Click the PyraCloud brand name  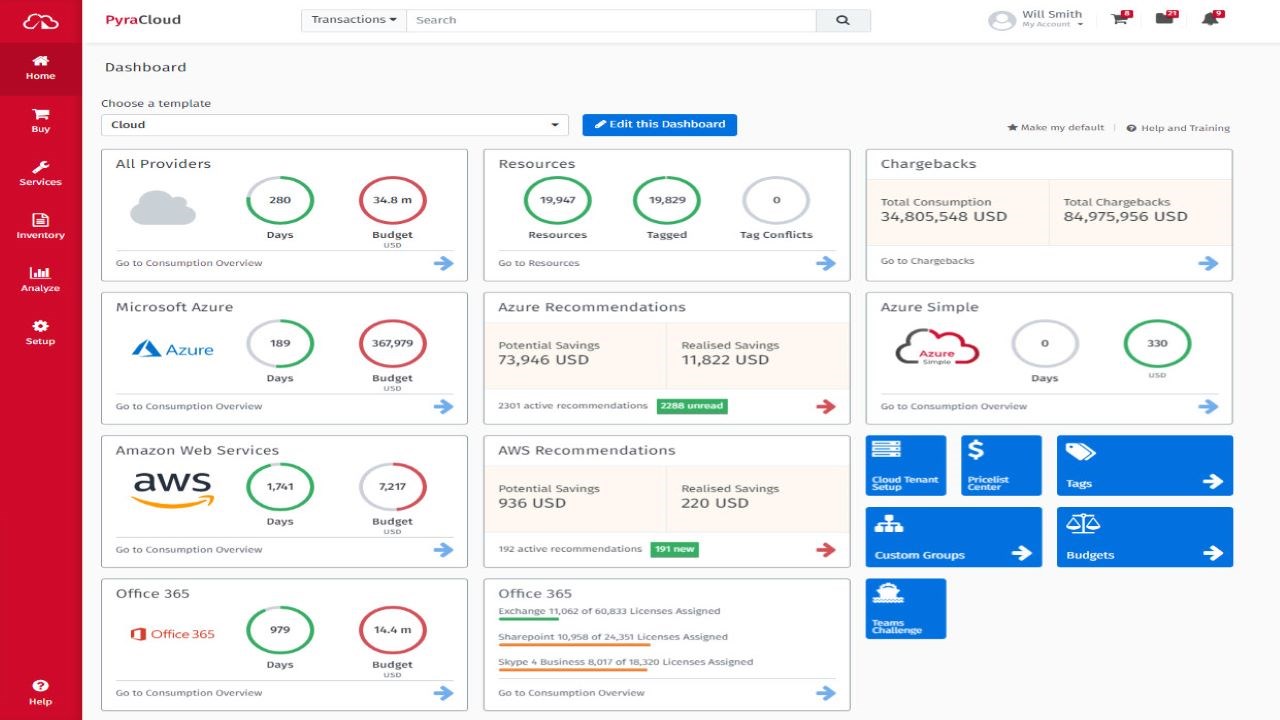coord(143,20)
